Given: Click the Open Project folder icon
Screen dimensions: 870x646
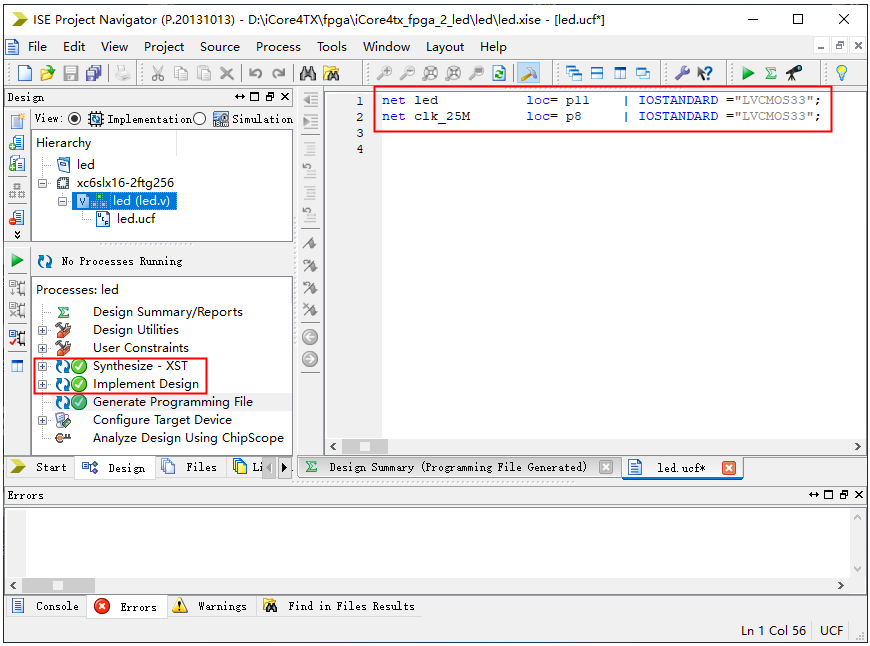Looking at the screenshot, I should tap(47, 73).
